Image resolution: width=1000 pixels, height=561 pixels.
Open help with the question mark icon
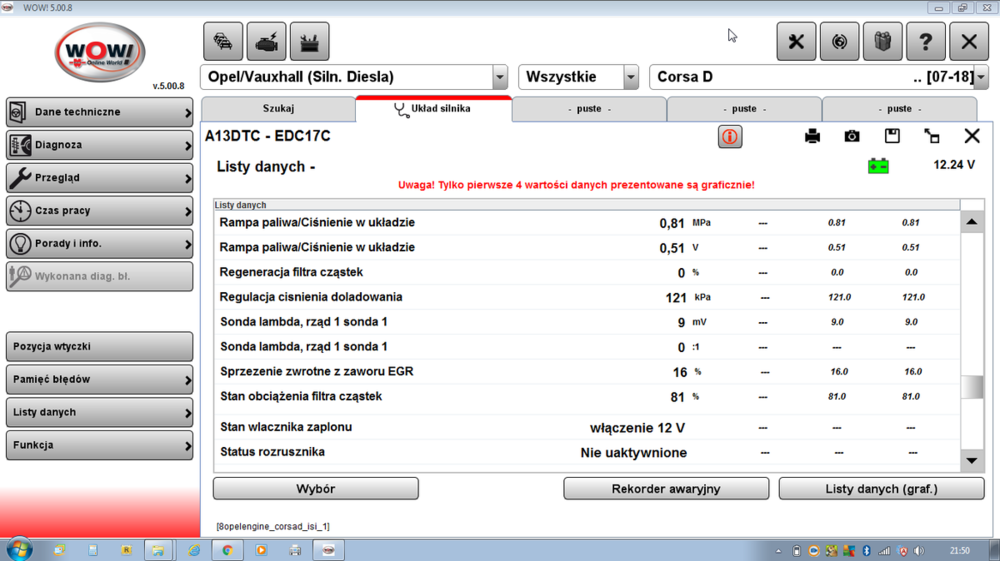[x=925, y=42]
